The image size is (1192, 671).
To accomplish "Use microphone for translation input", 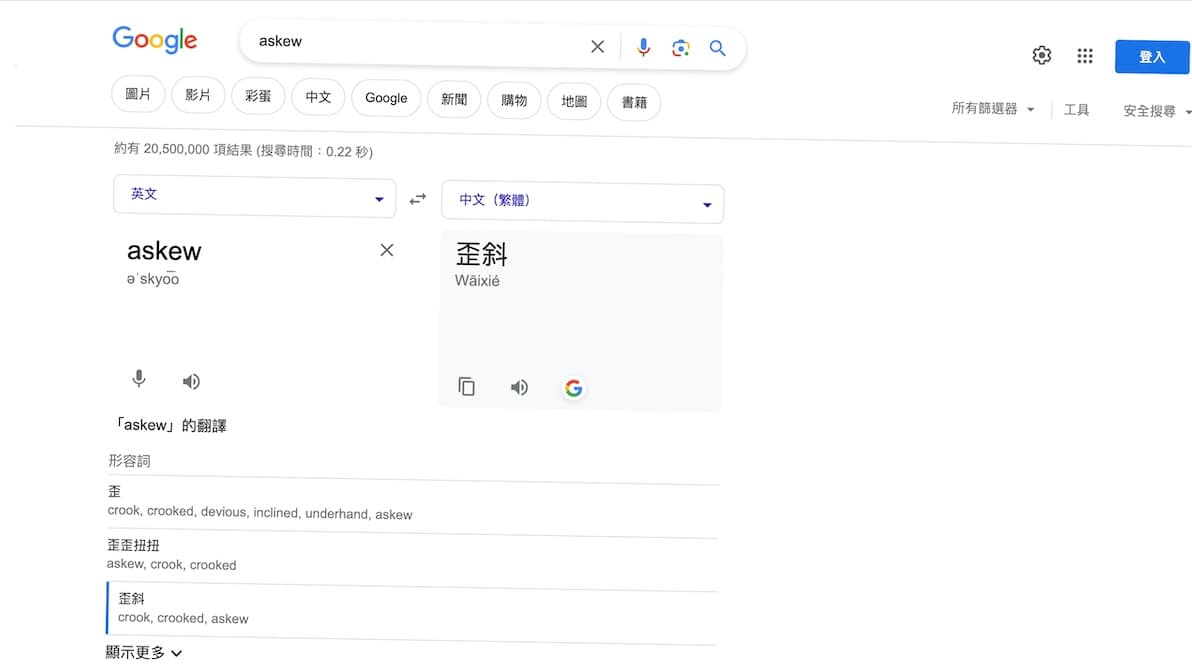I will 138,378.
